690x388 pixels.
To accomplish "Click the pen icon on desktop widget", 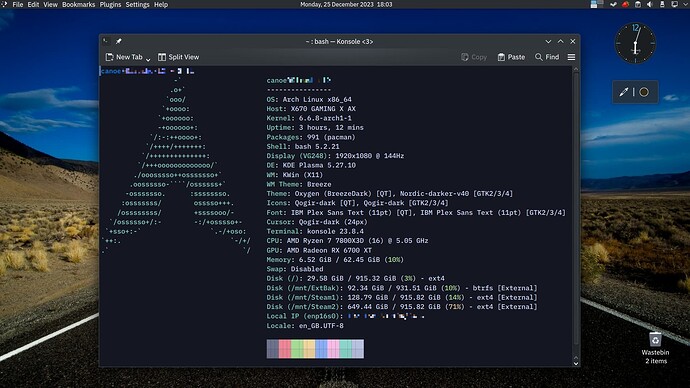I will point(624,92).
